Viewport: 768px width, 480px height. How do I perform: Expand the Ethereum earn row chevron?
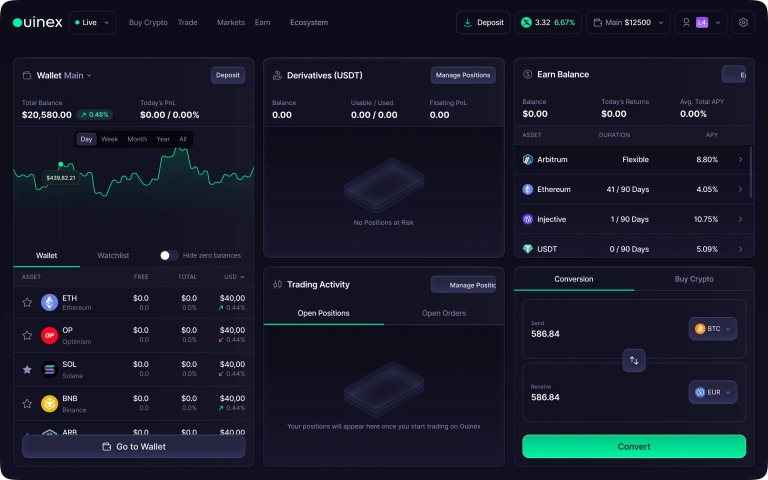coord(740,190)
